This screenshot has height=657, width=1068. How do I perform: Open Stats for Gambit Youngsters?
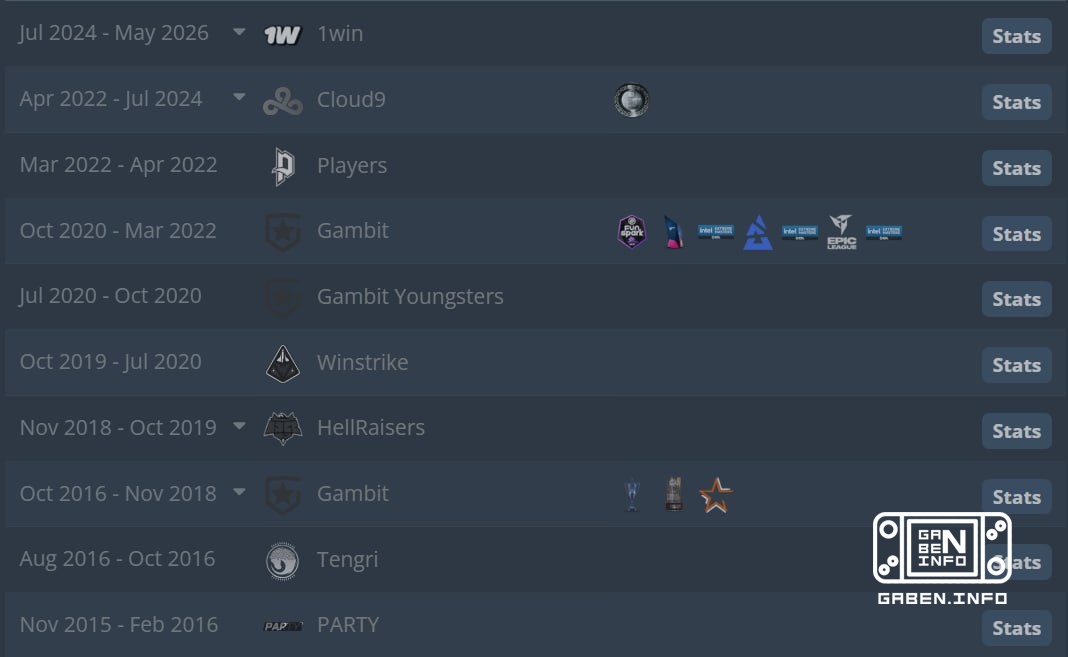[1016, 299]
